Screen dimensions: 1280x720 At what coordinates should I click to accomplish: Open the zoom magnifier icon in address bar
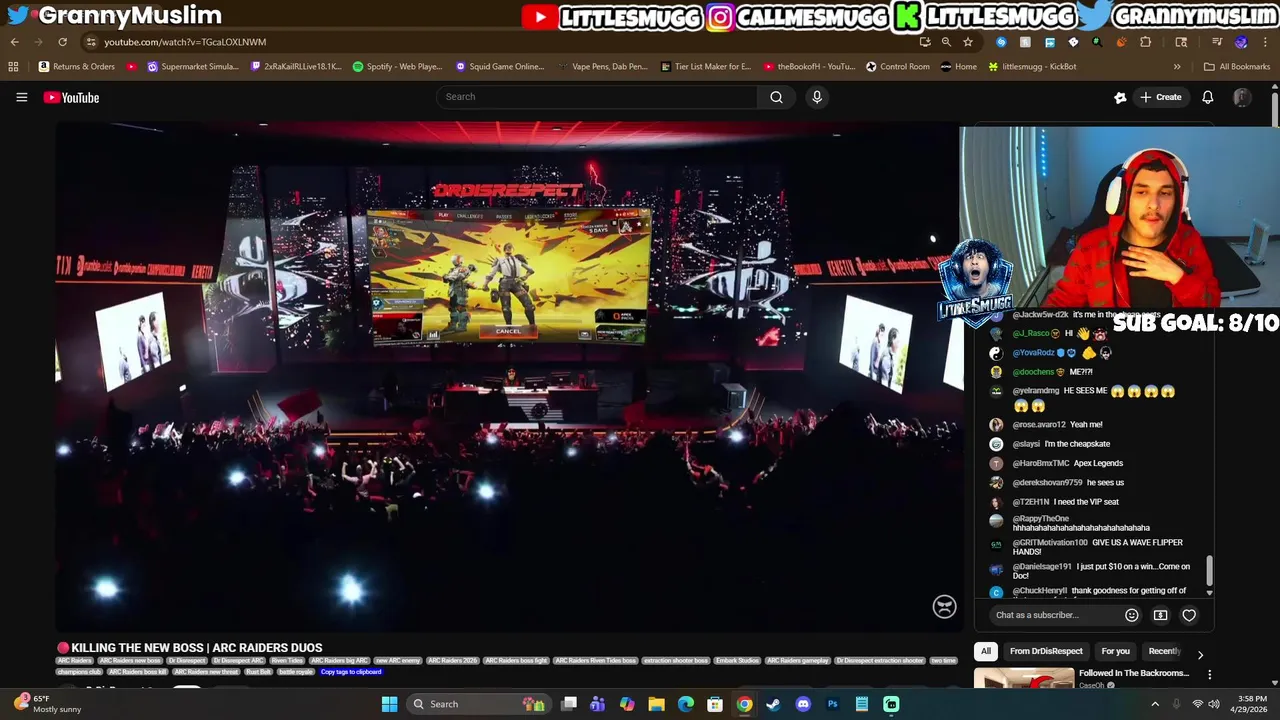click(x=946, y=42)
